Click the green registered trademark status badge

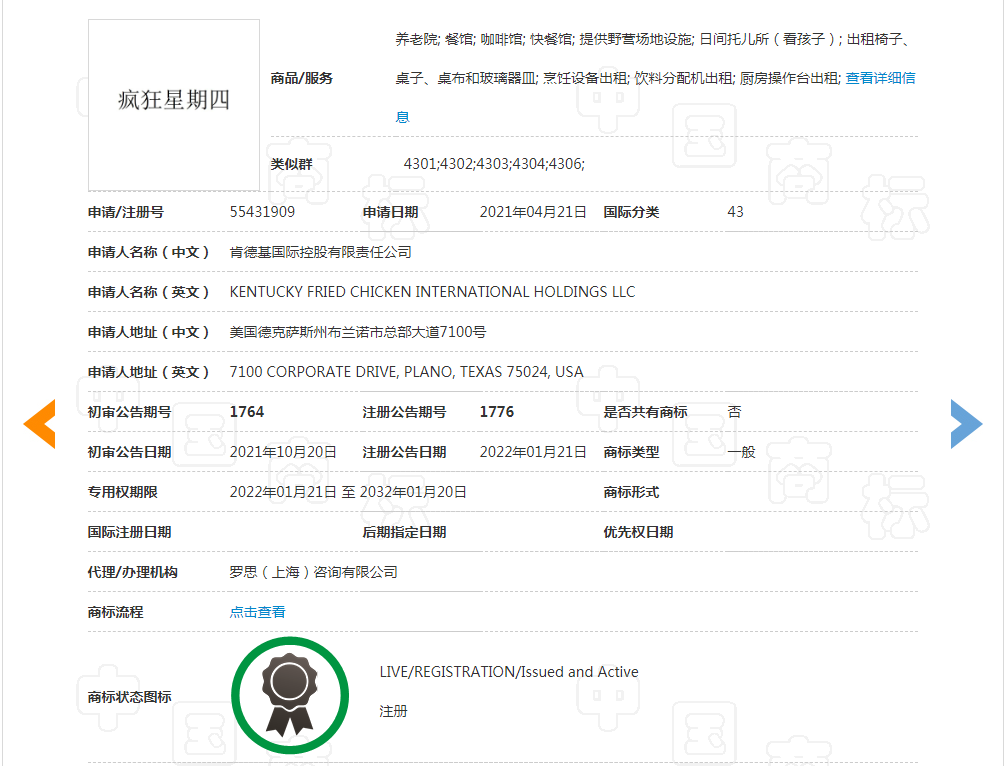pos(290,695)
